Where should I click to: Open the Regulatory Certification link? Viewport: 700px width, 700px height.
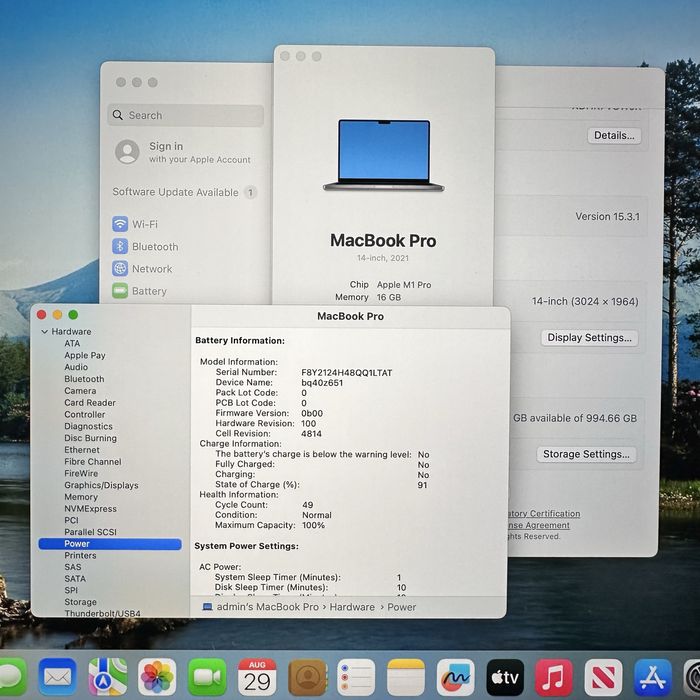[544, 513]
